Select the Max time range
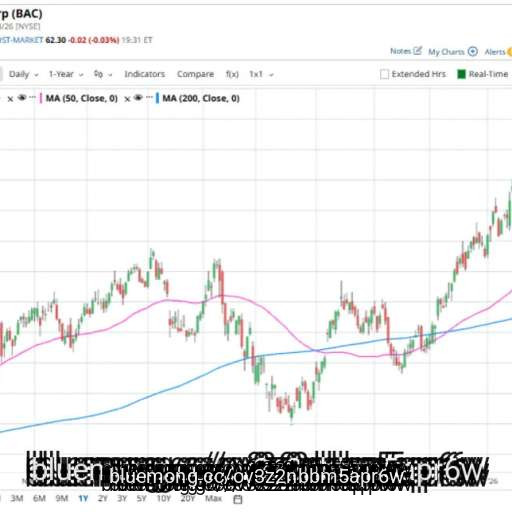The width and height of the screenshot is (512, 512). point(213,498)
